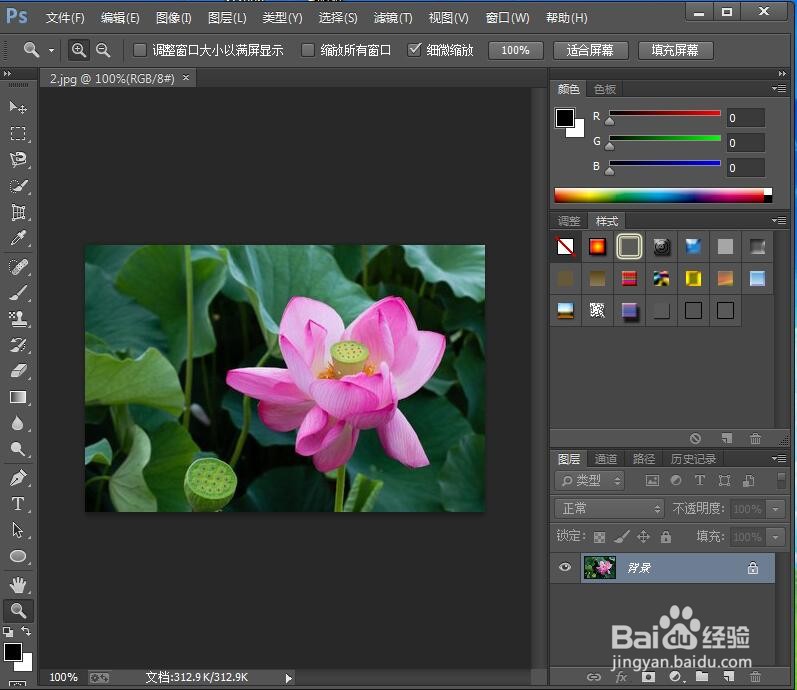Screen dimensions: 797x690
Task: Select the Pen tool
Action: [x=18, y=478]
